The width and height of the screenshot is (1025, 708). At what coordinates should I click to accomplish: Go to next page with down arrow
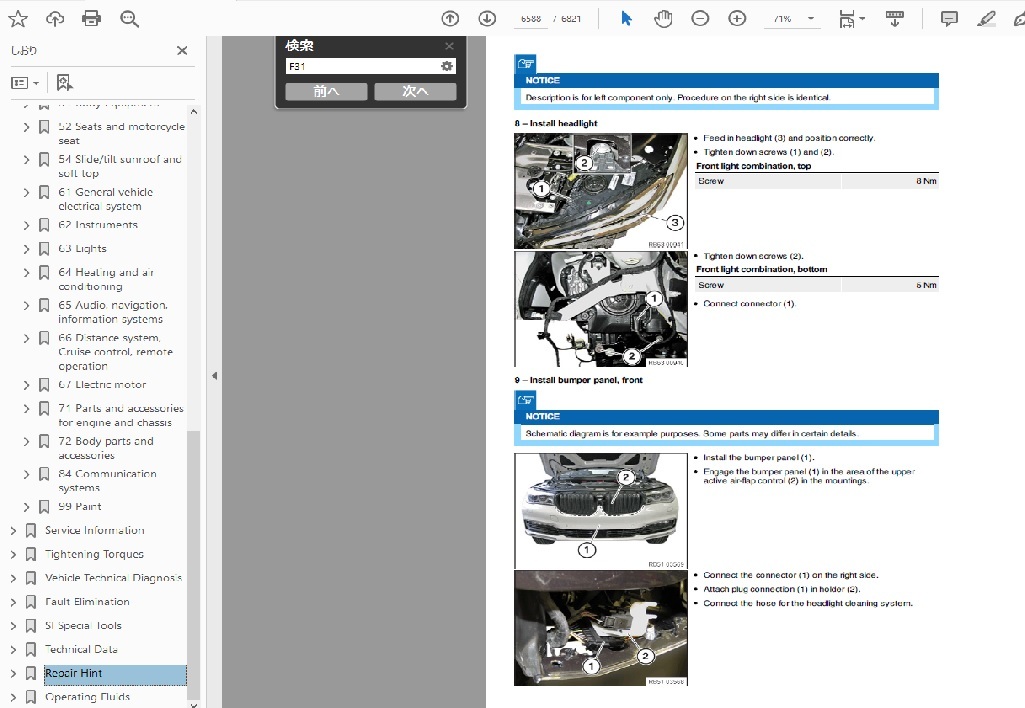[x=487, y=18]
